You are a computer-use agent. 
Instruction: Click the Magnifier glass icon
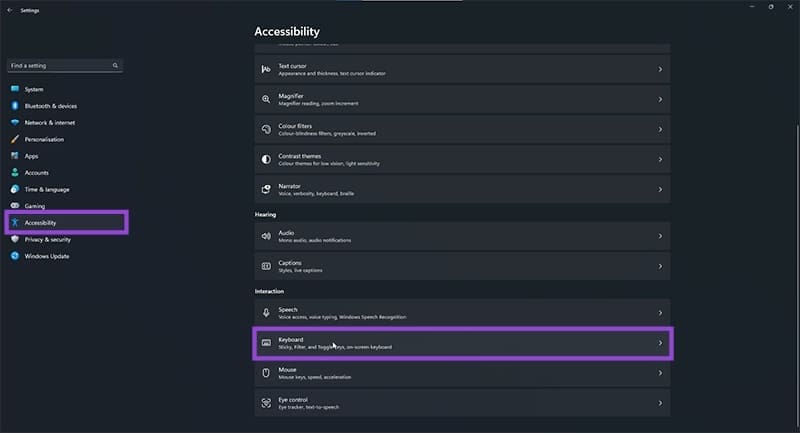266,99
